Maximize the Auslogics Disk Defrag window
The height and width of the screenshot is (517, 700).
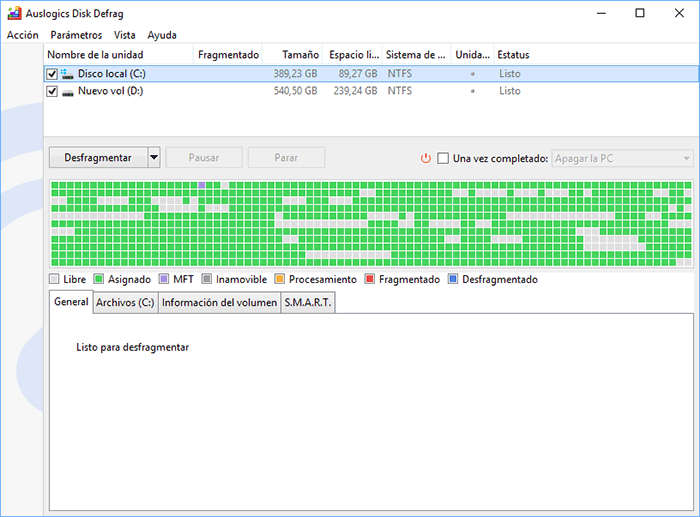click(640, 13)
